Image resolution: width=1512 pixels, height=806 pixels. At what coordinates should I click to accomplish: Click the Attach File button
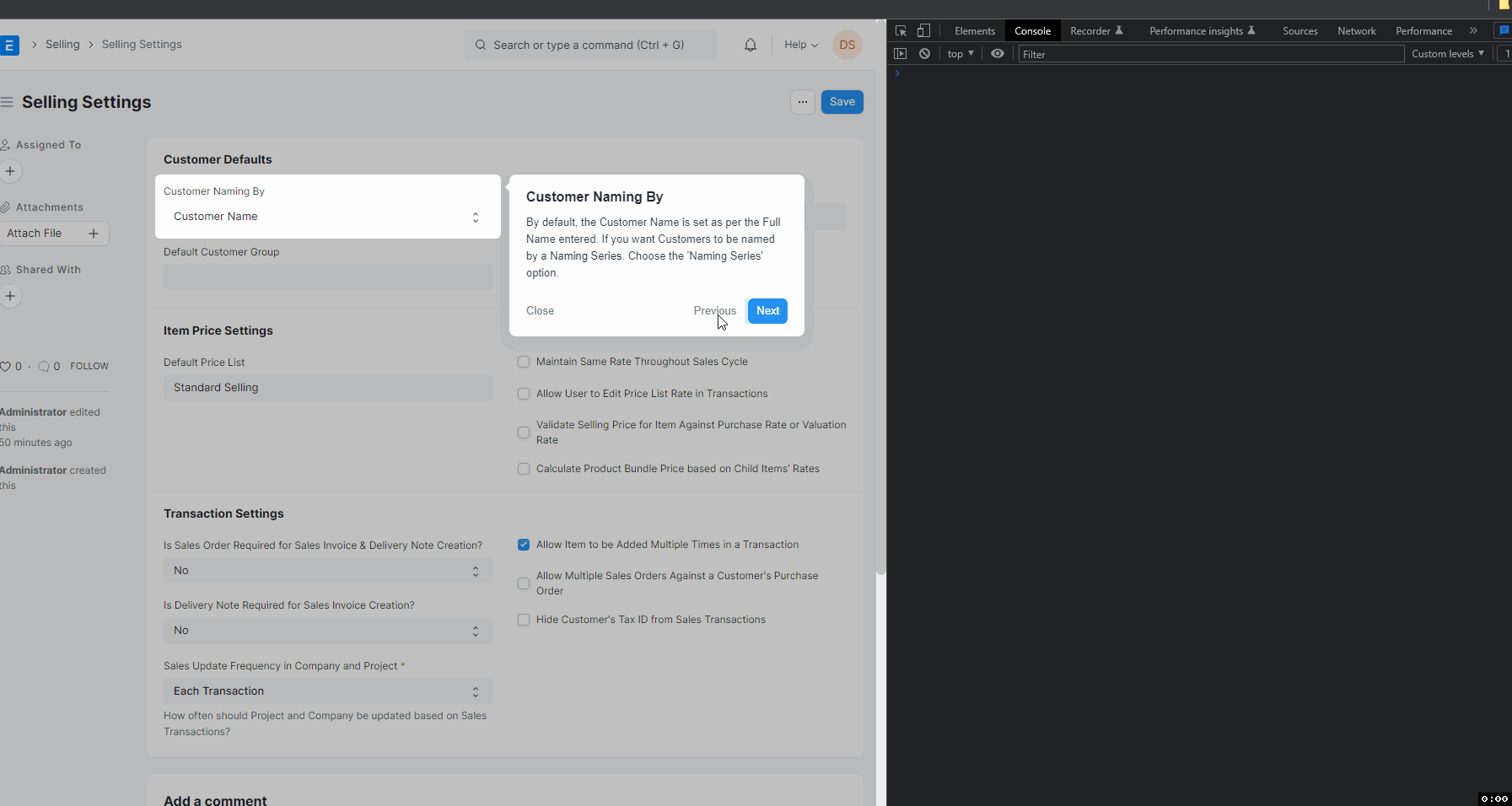click(54, 234)
